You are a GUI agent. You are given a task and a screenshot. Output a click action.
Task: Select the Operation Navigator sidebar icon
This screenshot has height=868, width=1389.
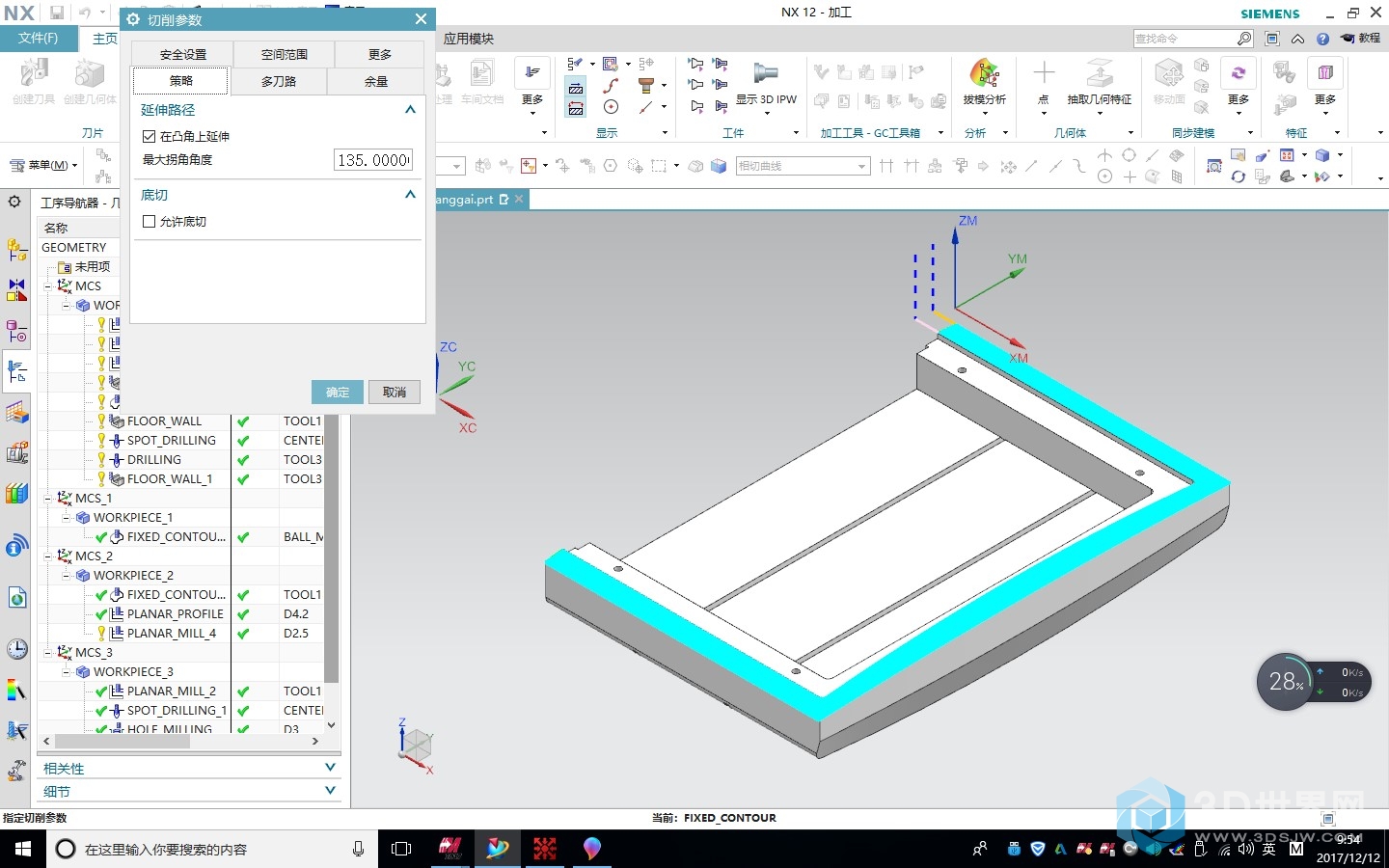(x=16, y=371)
